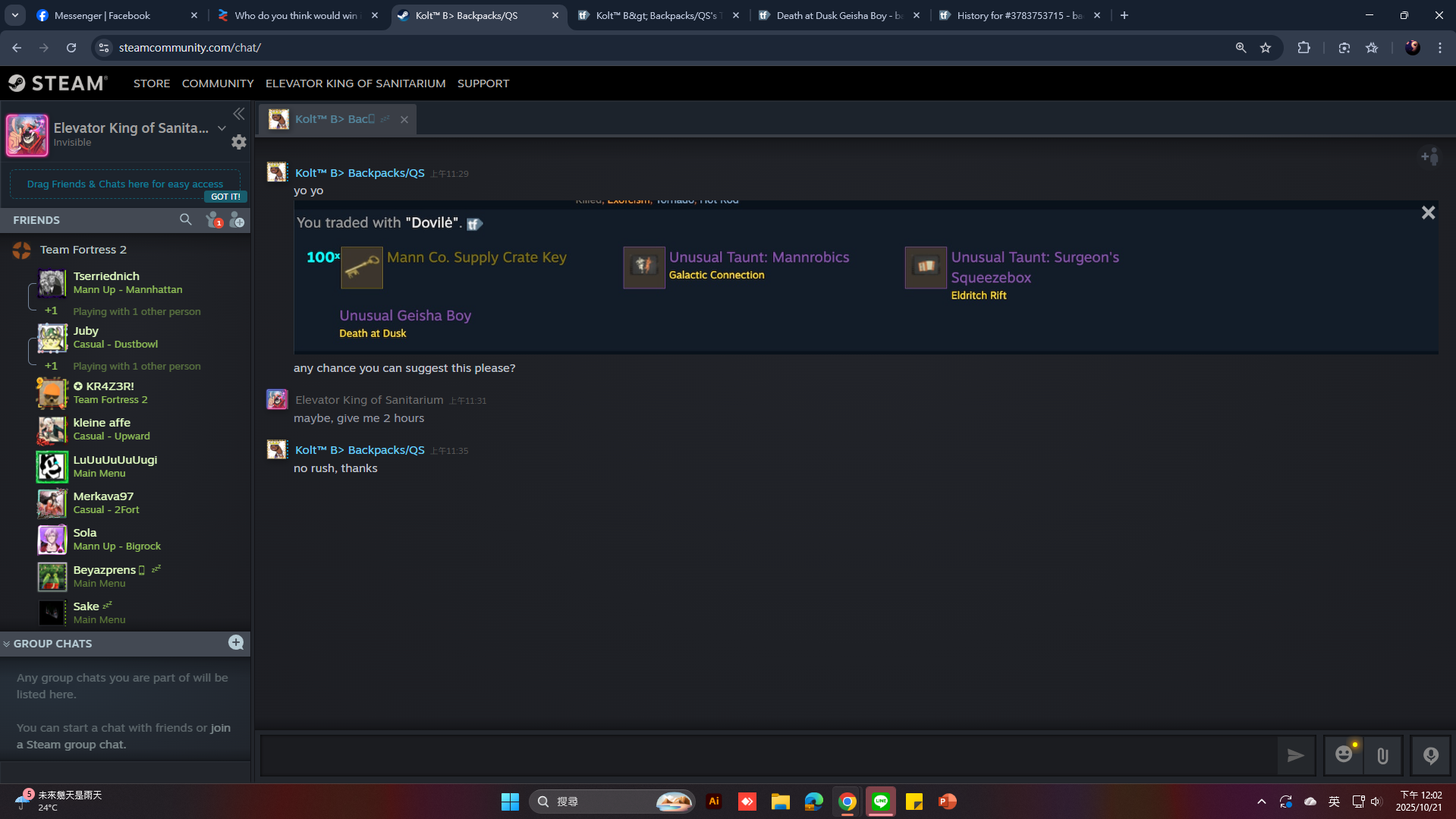This screenshot has width=1456, height=819.
Task: Start voice chat with the microphone button
Action: [1430, 755]
